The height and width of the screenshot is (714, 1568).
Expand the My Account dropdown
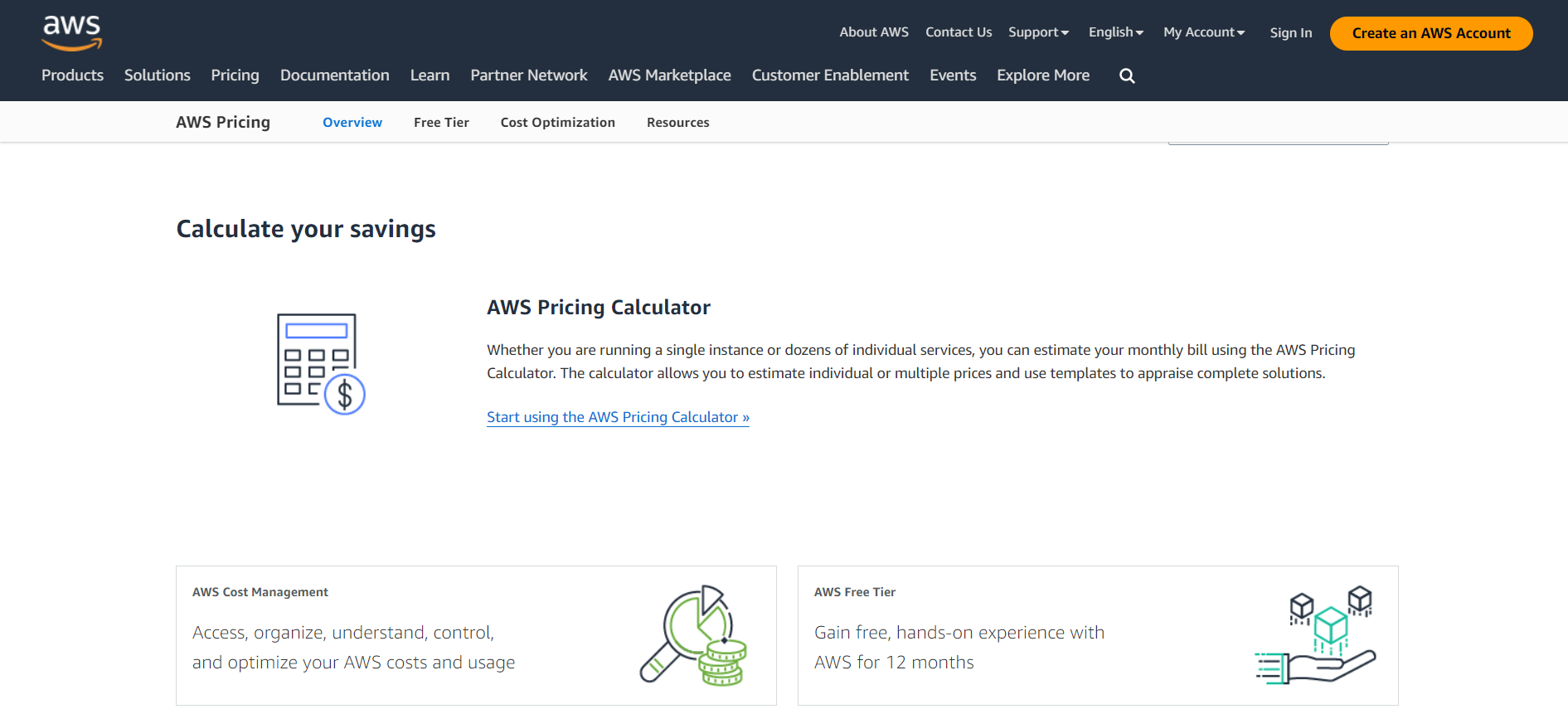1203,32
